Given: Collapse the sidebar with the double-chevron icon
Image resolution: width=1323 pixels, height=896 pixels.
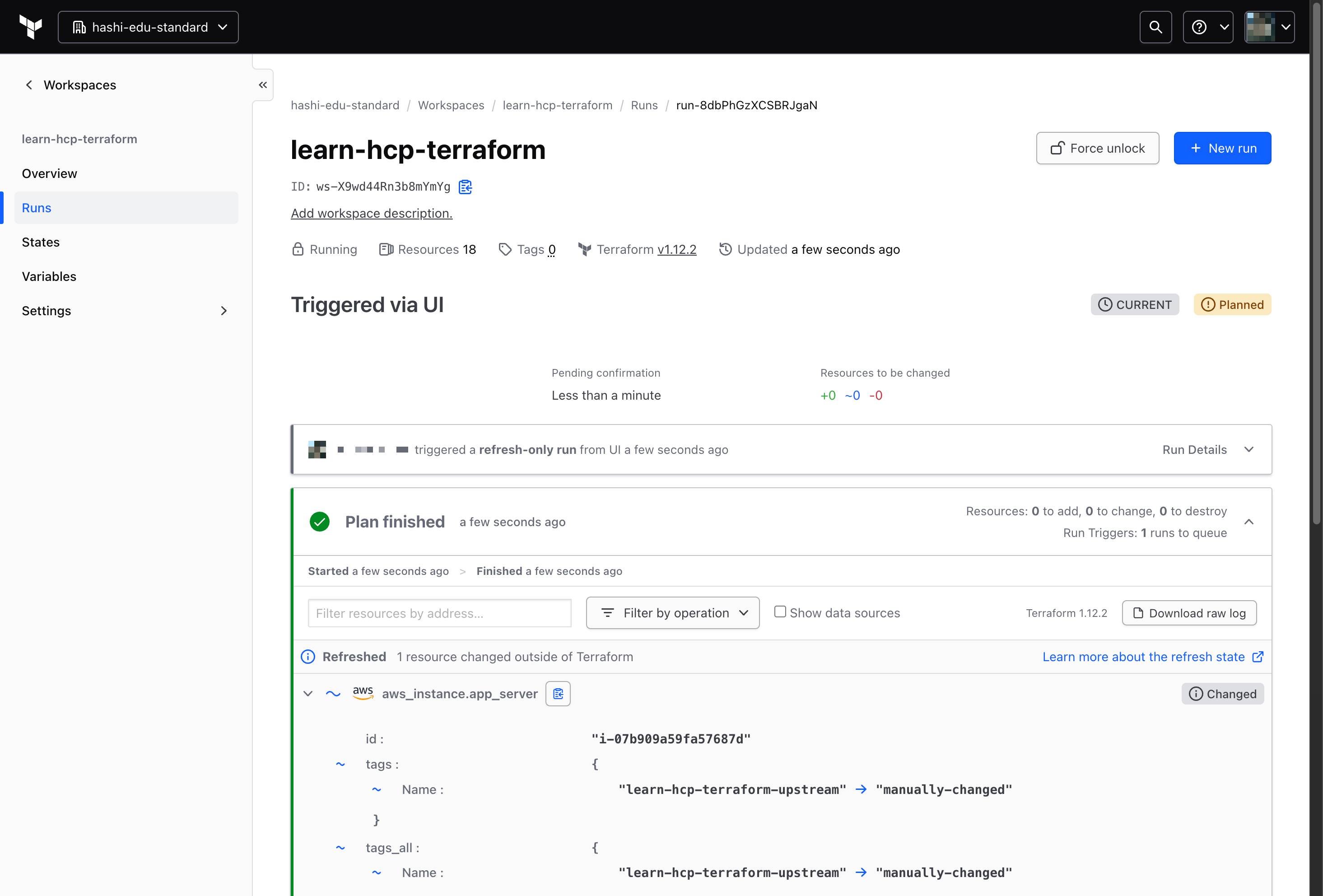Looking at the screenshot, I should [x=262, y=85].
